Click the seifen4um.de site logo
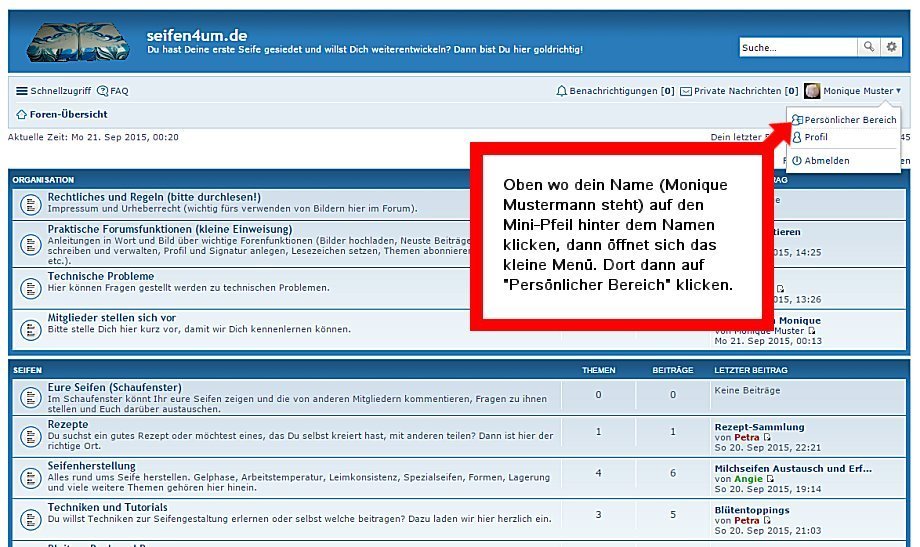 point(78,42)
